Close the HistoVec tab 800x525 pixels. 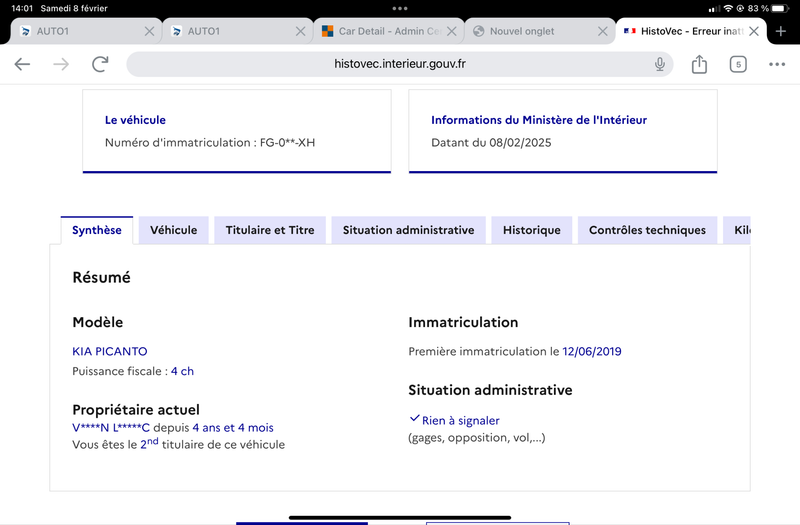[754, 31]
